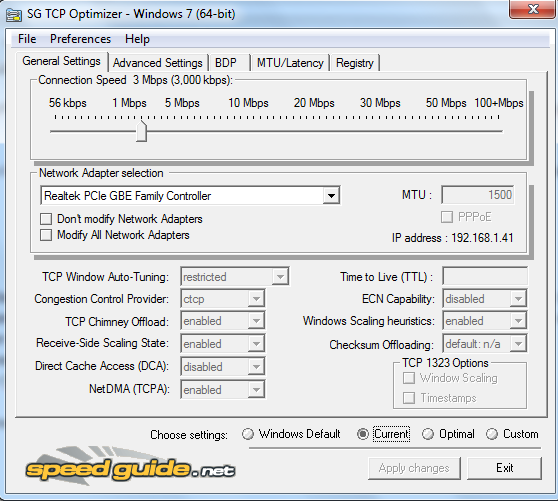Click the 10 Mbps scale label

coord(248,103)
